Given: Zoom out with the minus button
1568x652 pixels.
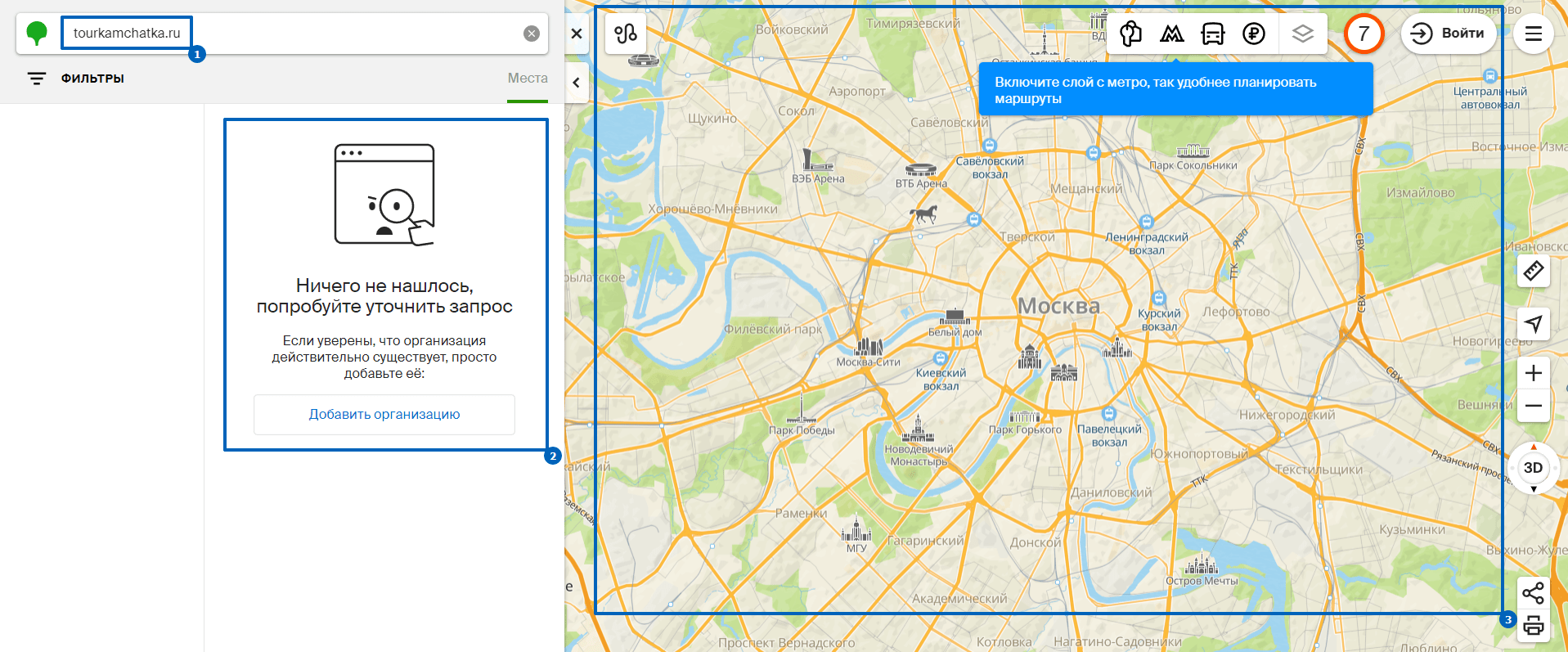Looking at the screenshot, I should (x=1533, y=407).
